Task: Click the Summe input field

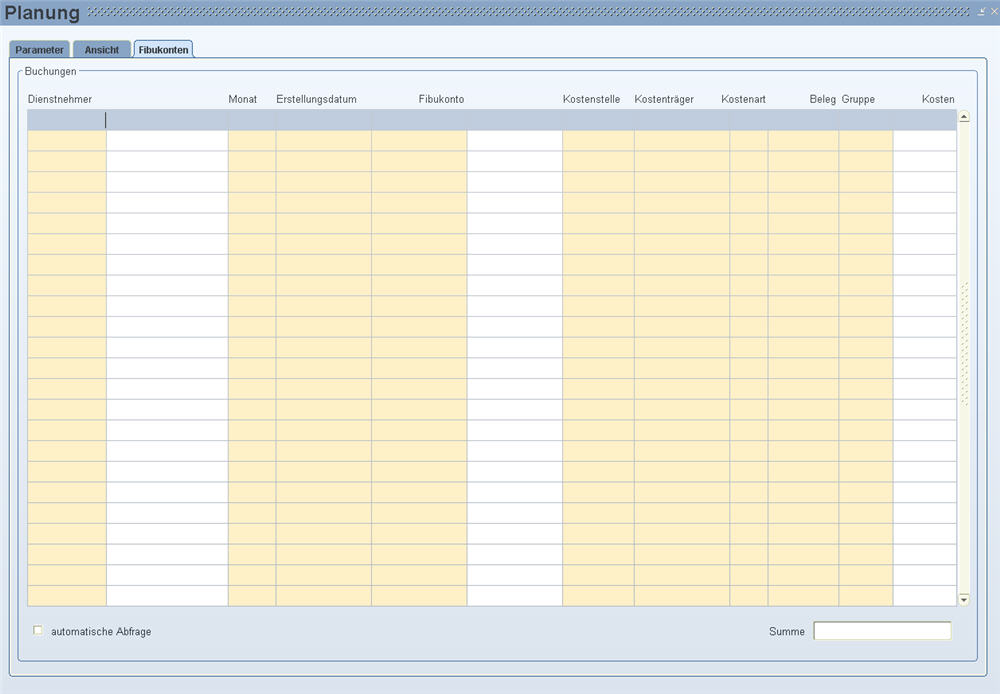Action: 882,631
